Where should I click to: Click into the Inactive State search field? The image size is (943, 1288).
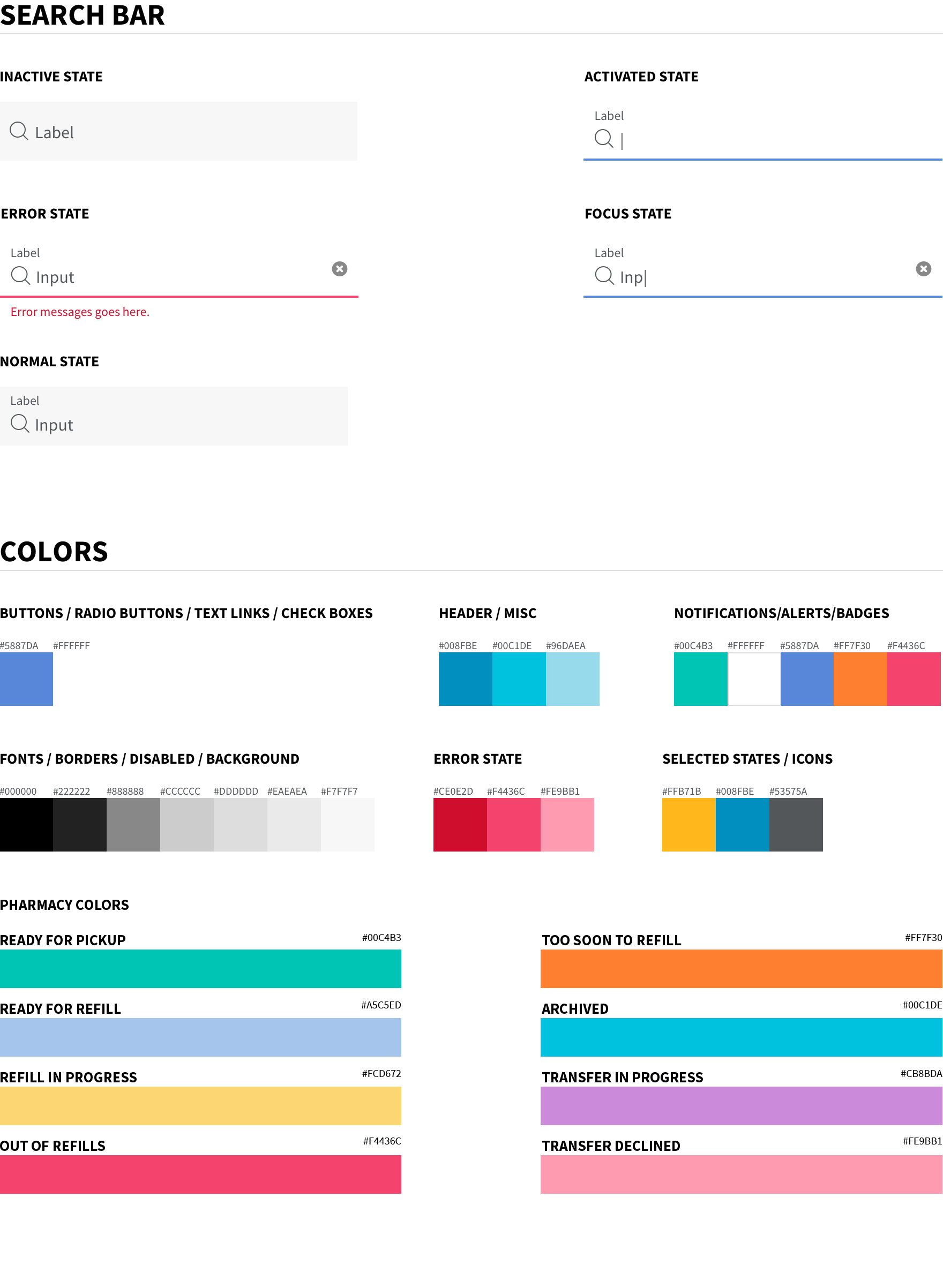coord(178,131)
